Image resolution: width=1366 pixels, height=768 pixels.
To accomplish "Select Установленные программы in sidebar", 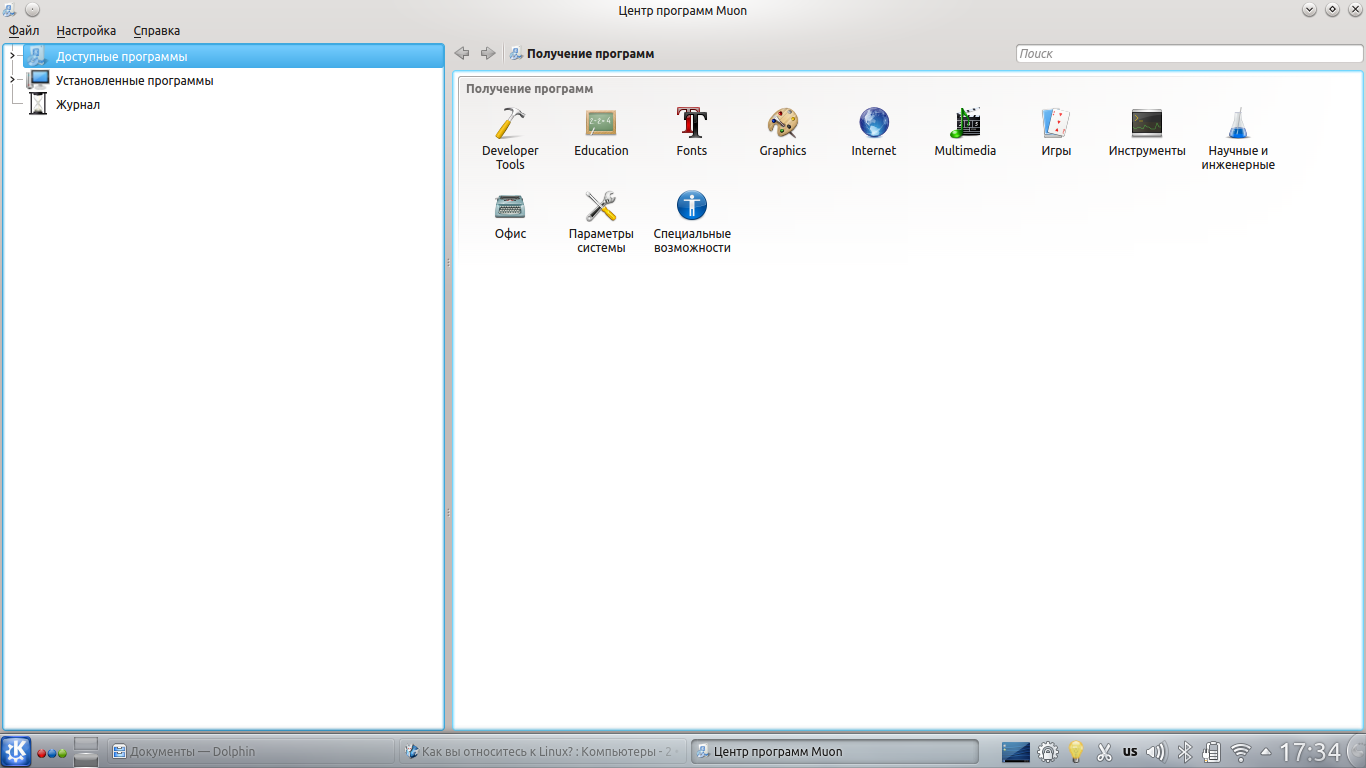I will coord(134,80).
